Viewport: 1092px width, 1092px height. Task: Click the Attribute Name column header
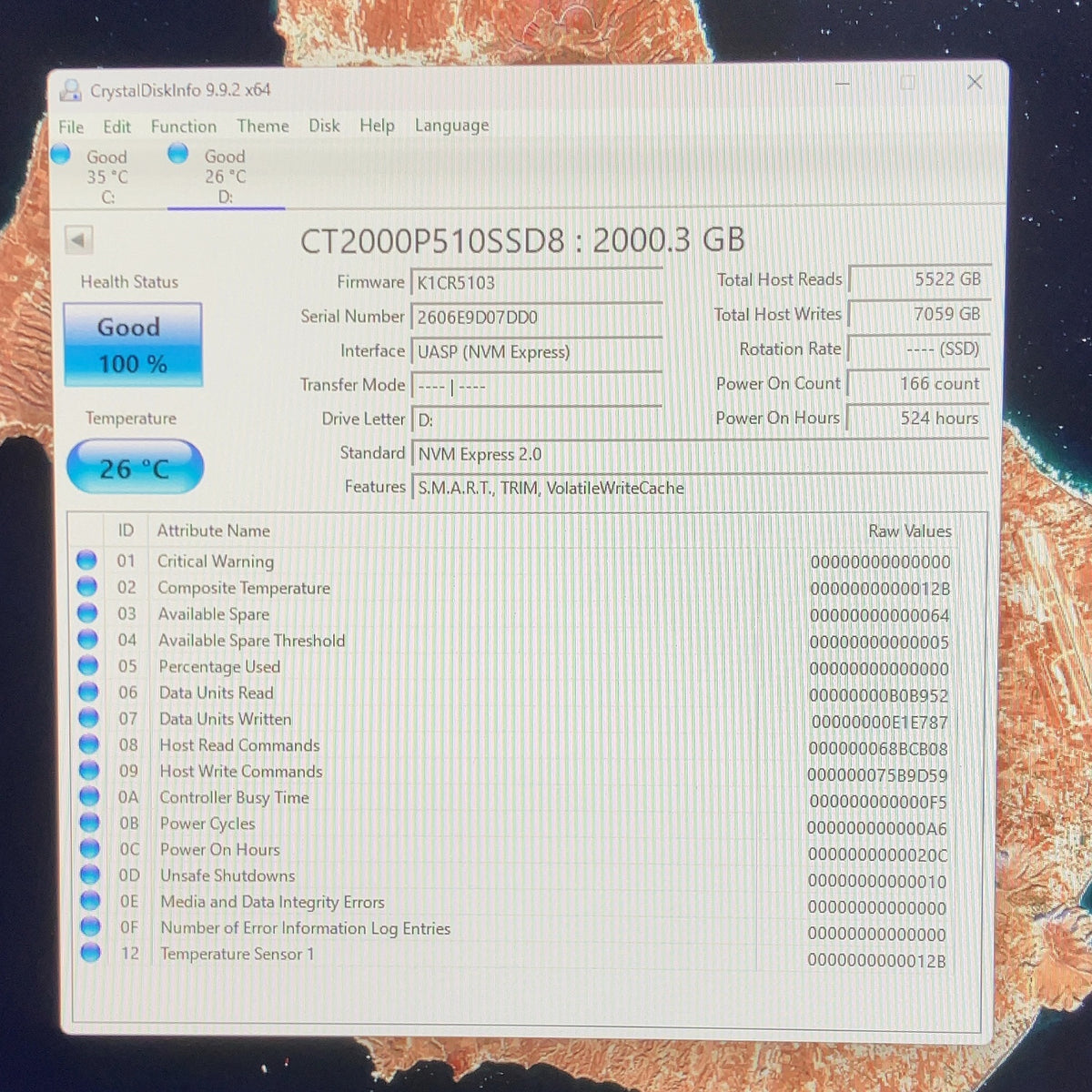[214, 531]
